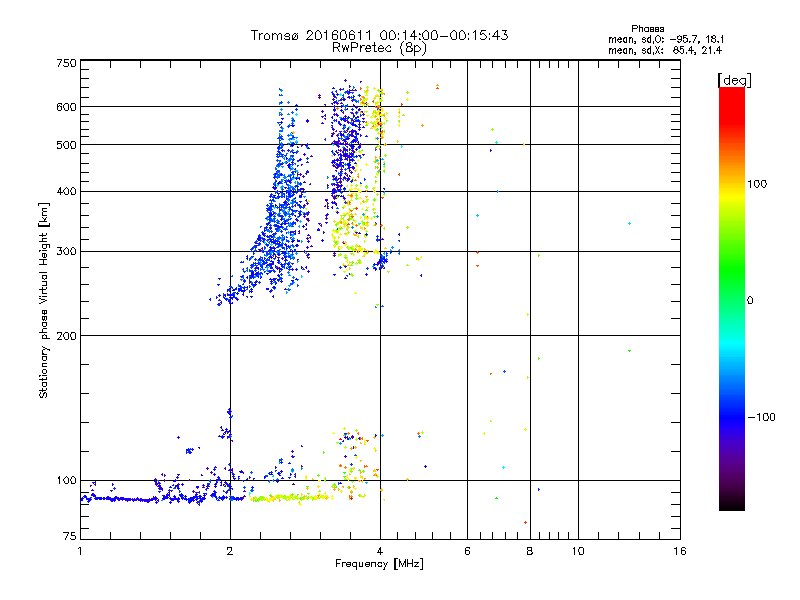Click the plot title 'Tromsø 20160611 00:14:00-00:15:43'
Image resolution: width=800 pixels, height=600 pixels.
[x=379, y=35]
